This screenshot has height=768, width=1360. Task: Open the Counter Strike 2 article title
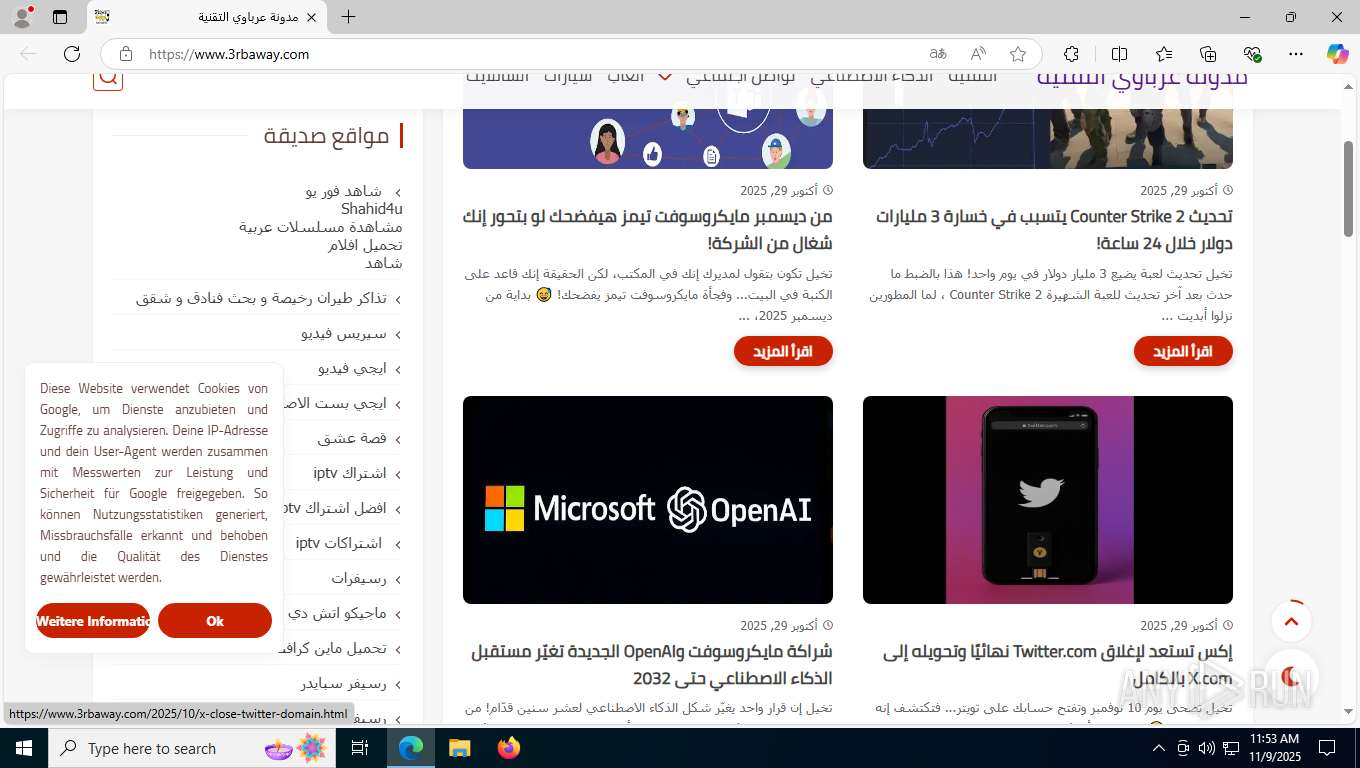(x=1053, y=229)
